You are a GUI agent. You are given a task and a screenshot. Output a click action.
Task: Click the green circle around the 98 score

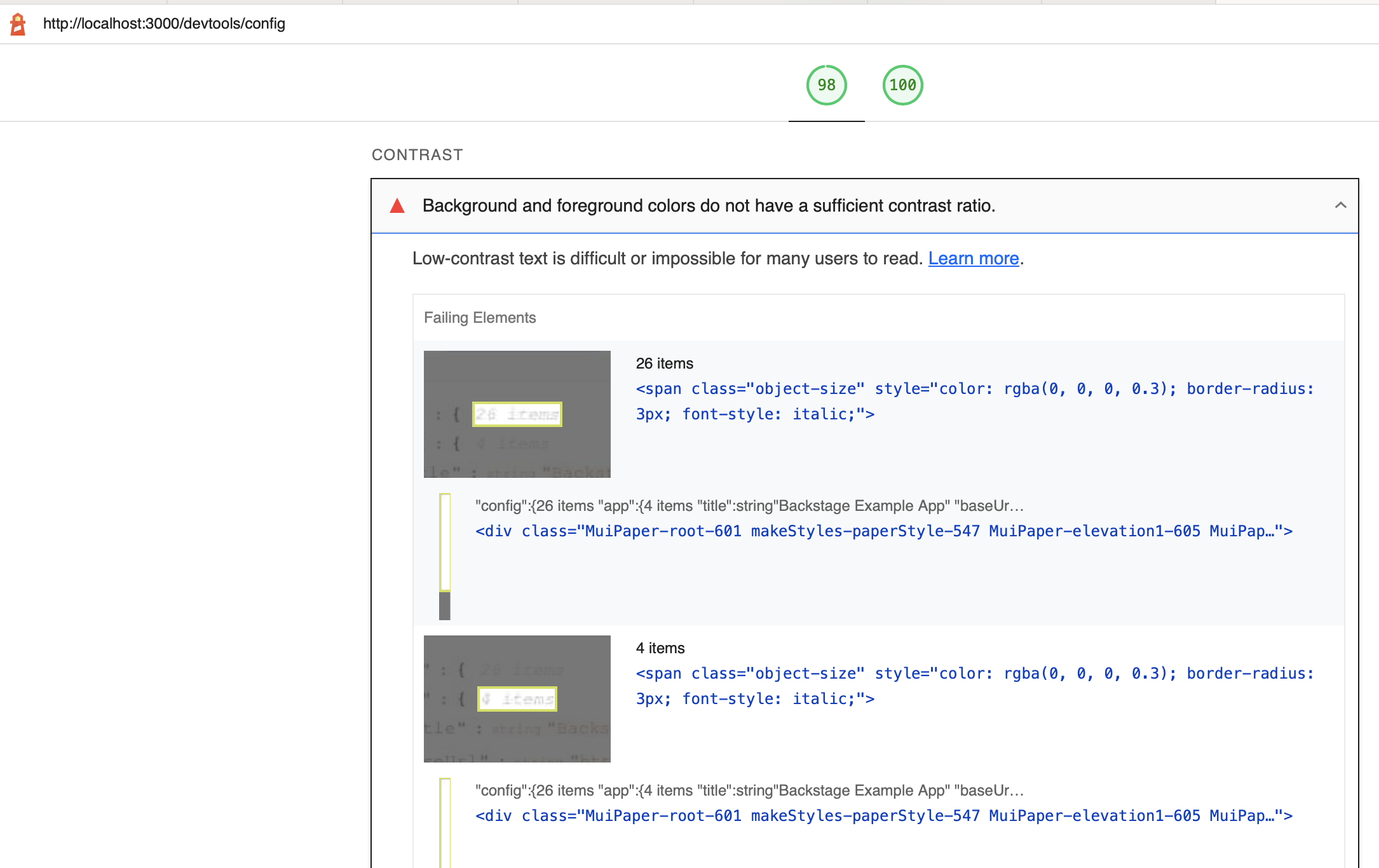click(826, 85)
